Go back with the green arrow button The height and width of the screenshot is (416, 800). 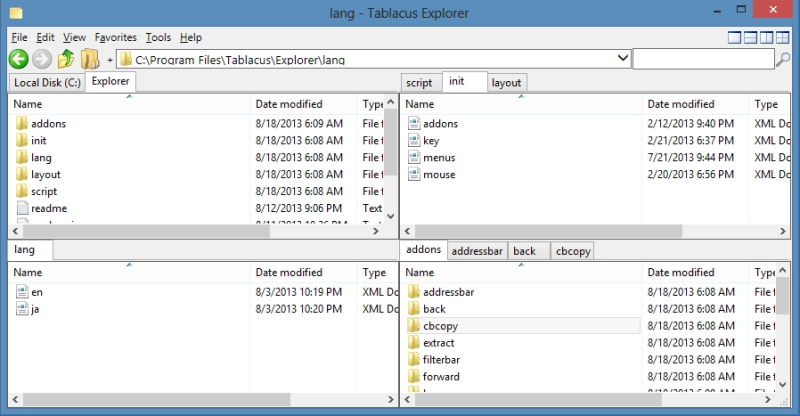pos(19,59)
